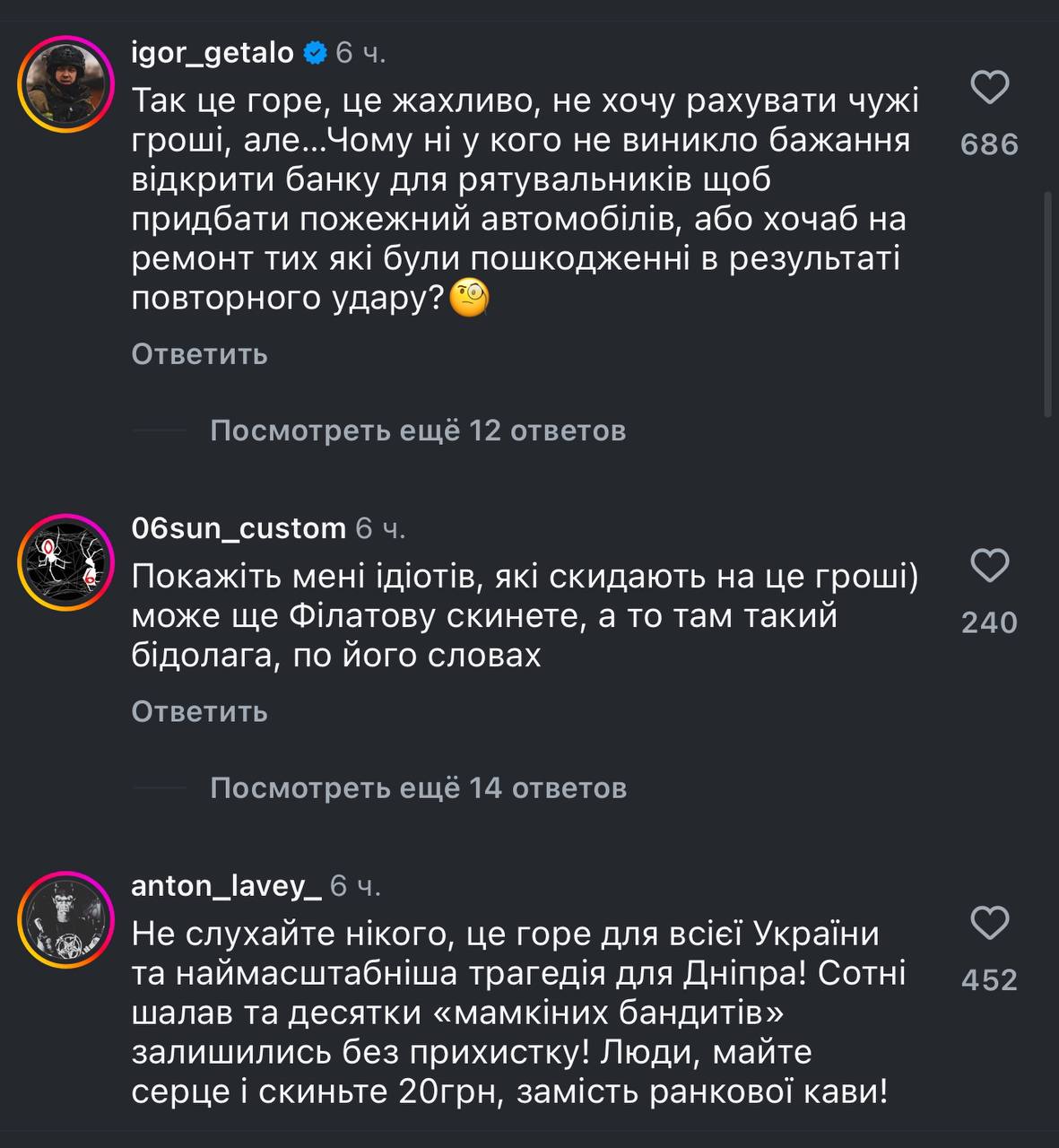Like 06sun_custom's comment with the heart

(x=990, y=566)
